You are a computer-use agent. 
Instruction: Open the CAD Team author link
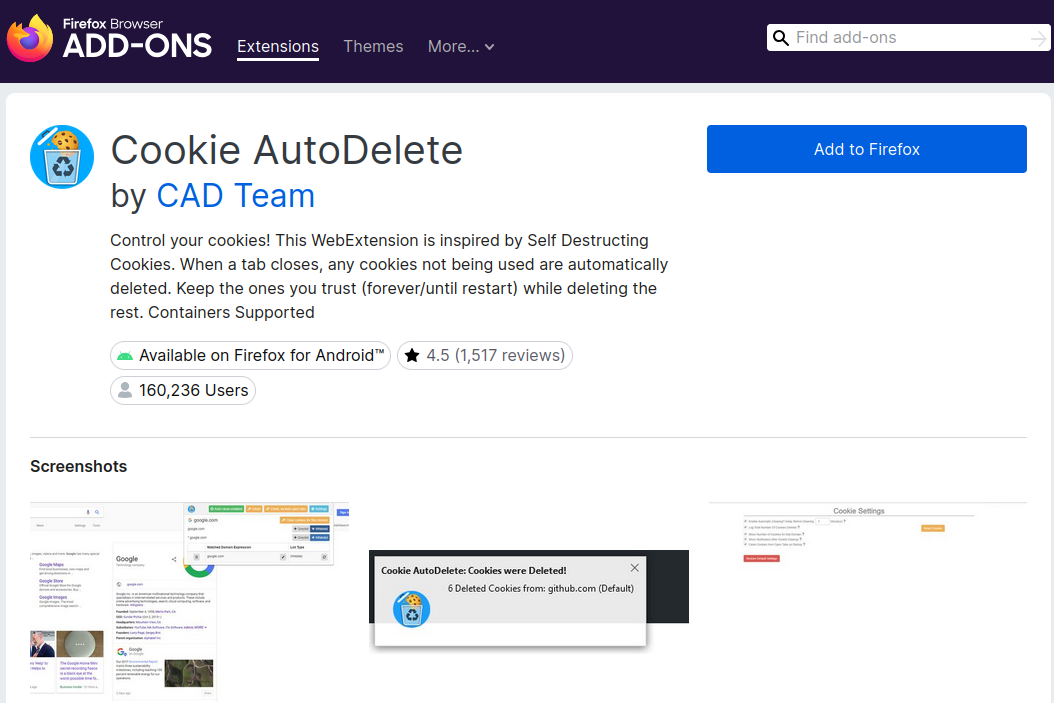(x=235, y=196)
